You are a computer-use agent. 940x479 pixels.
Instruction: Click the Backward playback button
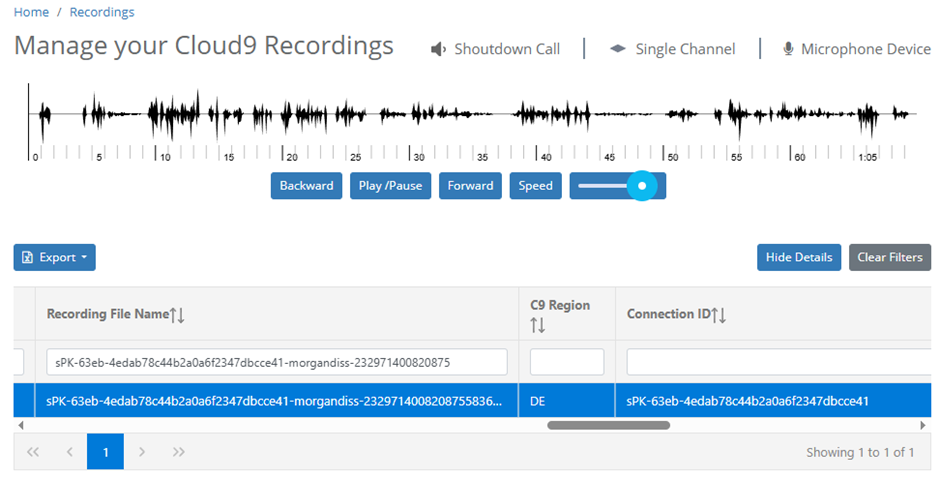pyautogui.click(x=306, y=186)
